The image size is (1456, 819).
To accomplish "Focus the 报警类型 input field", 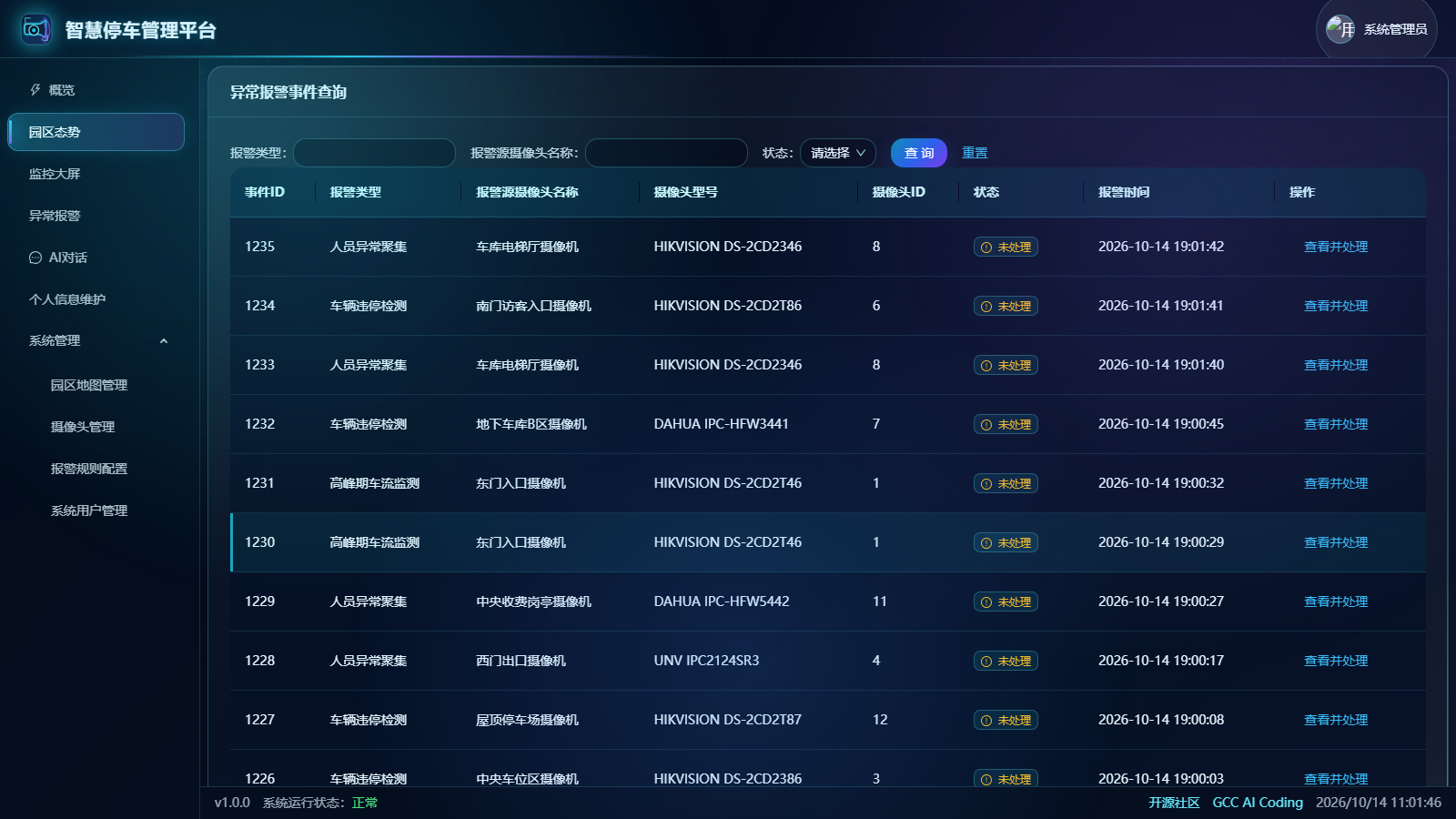I will (374, 153).
